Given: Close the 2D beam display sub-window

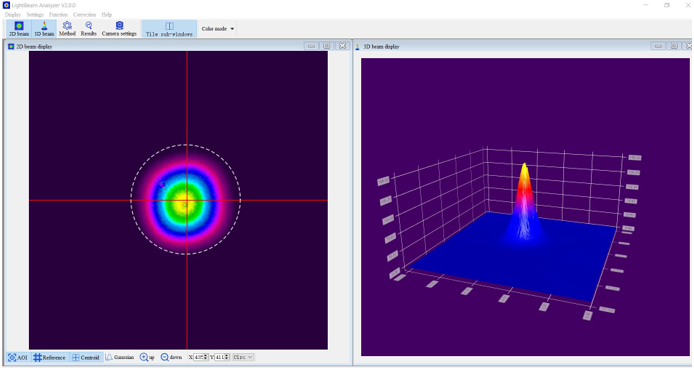Looking at the screenshot, I should 342,46.
